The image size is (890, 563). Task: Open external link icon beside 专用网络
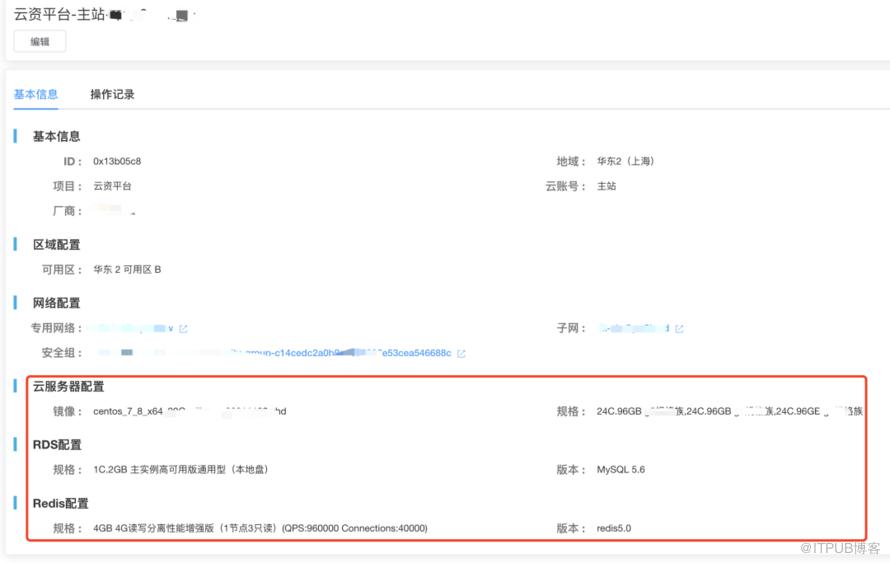(183, 329)
